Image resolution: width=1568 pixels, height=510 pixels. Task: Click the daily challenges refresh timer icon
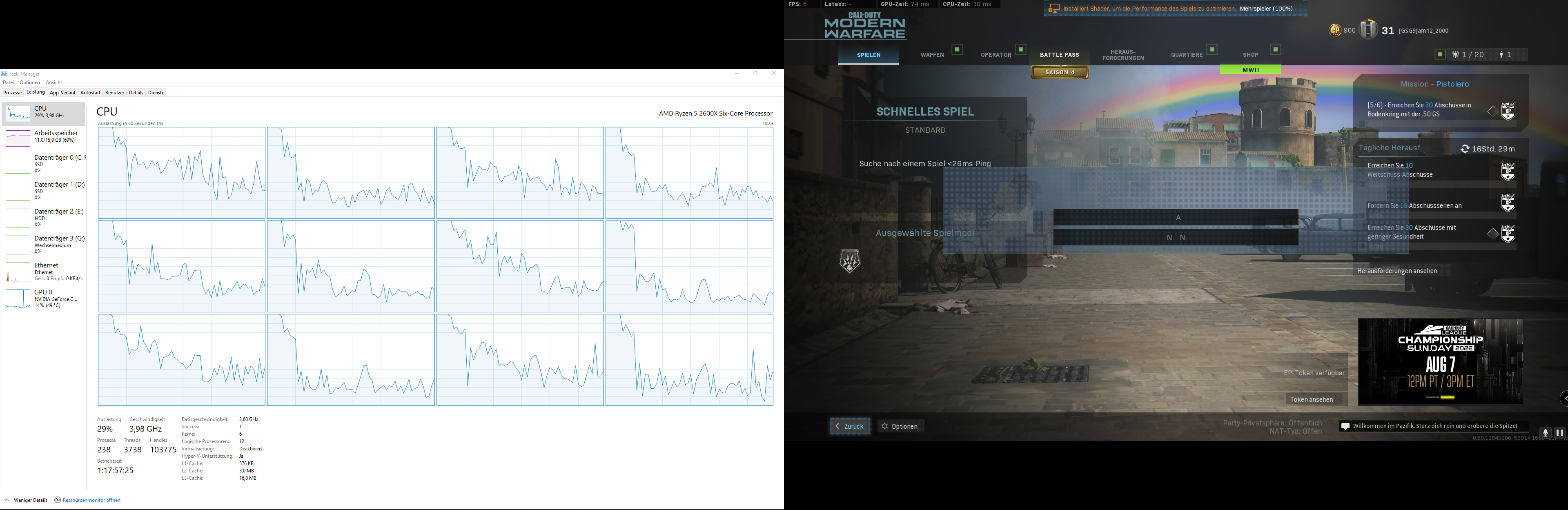click(x=1465, y=149)
